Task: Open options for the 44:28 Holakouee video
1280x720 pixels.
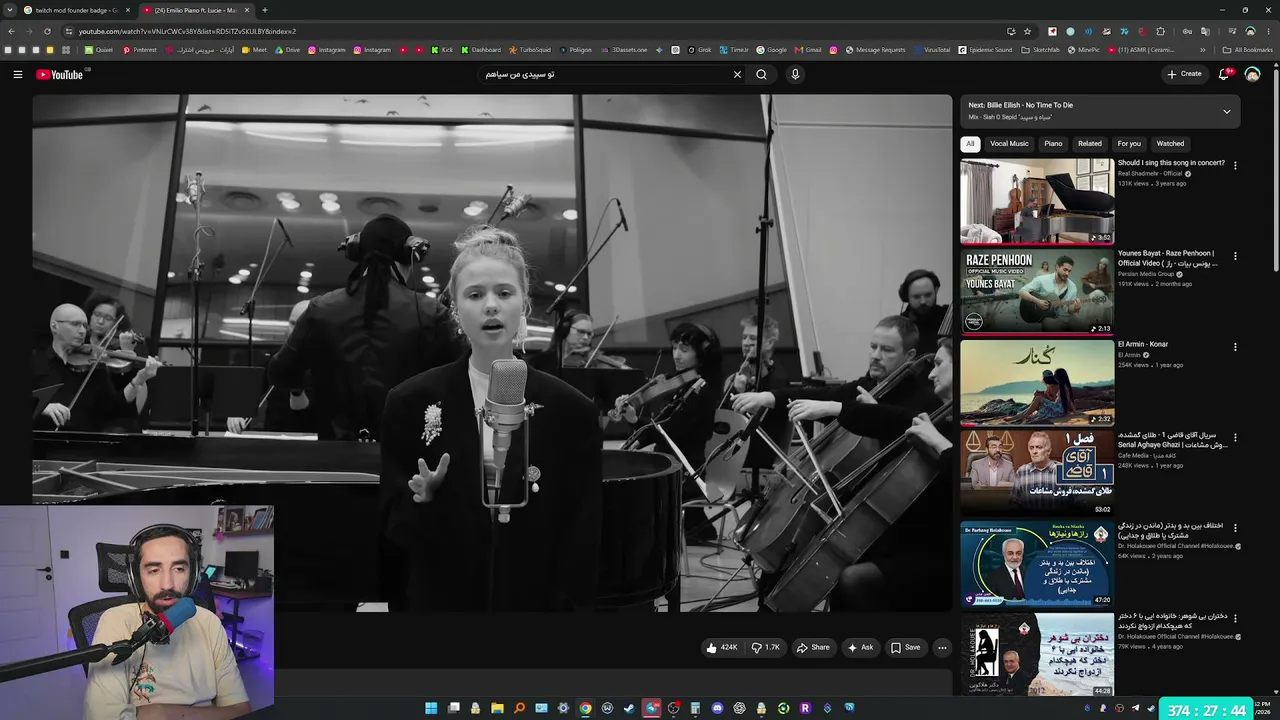Action: click(x=1235, y=618)
